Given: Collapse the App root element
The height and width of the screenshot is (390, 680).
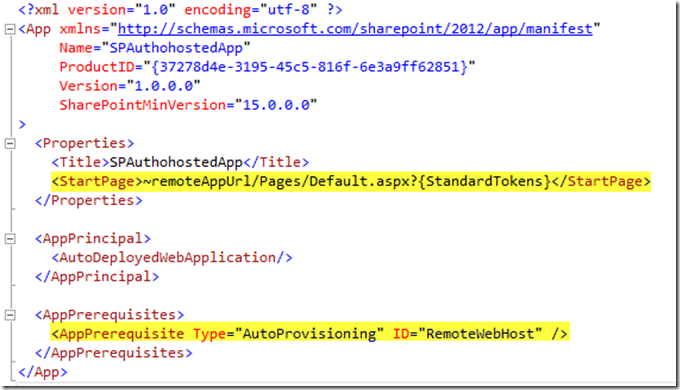Looking at the screenshot, I should tap(10, 29).
